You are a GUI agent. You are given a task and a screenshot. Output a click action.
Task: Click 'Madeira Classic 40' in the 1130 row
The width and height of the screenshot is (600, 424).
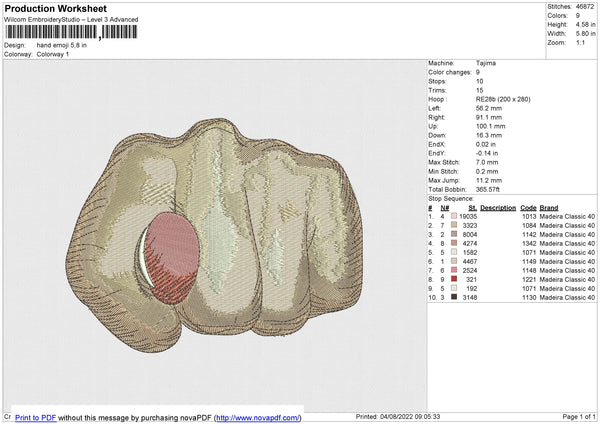(x=567, y=297)
